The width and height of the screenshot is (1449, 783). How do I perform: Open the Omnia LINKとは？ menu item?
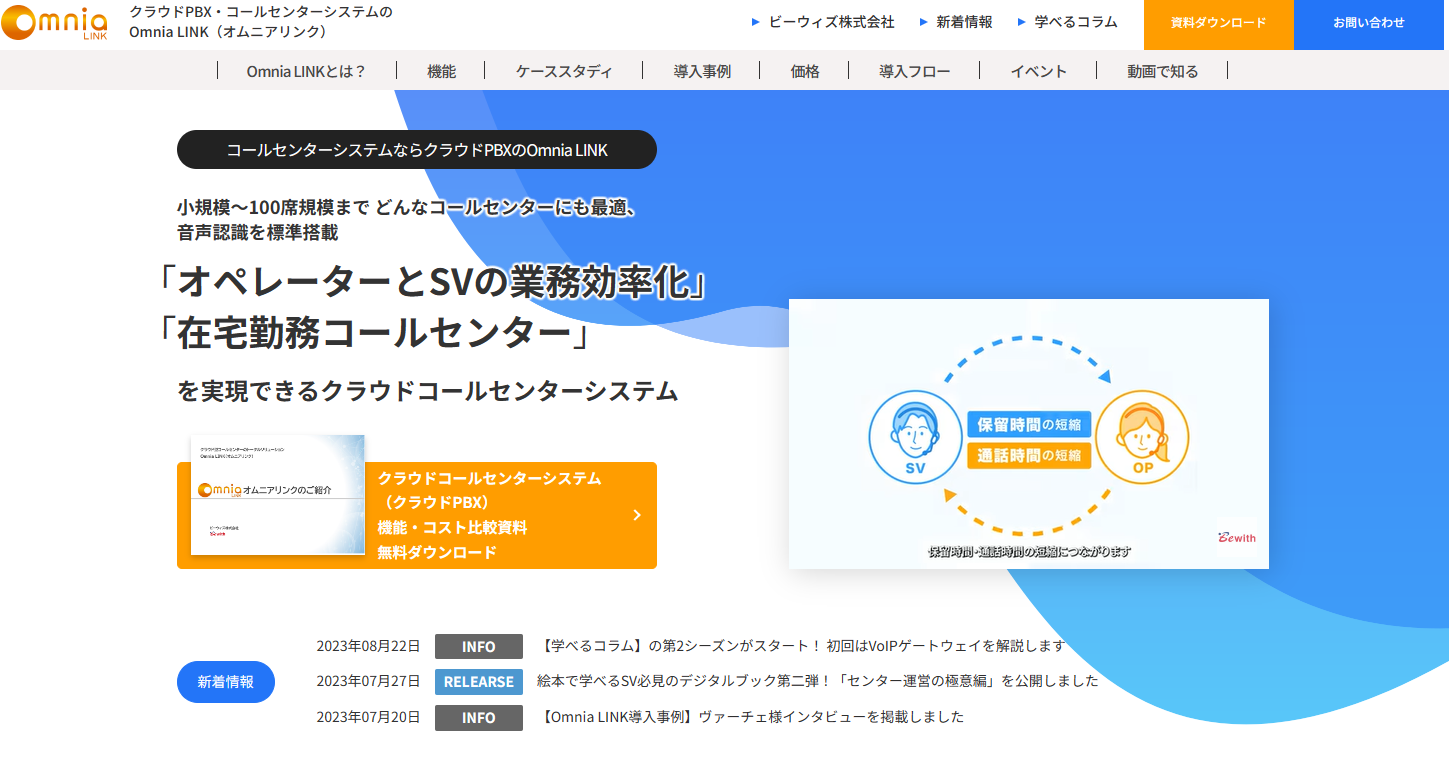click(x=307, y=71)
